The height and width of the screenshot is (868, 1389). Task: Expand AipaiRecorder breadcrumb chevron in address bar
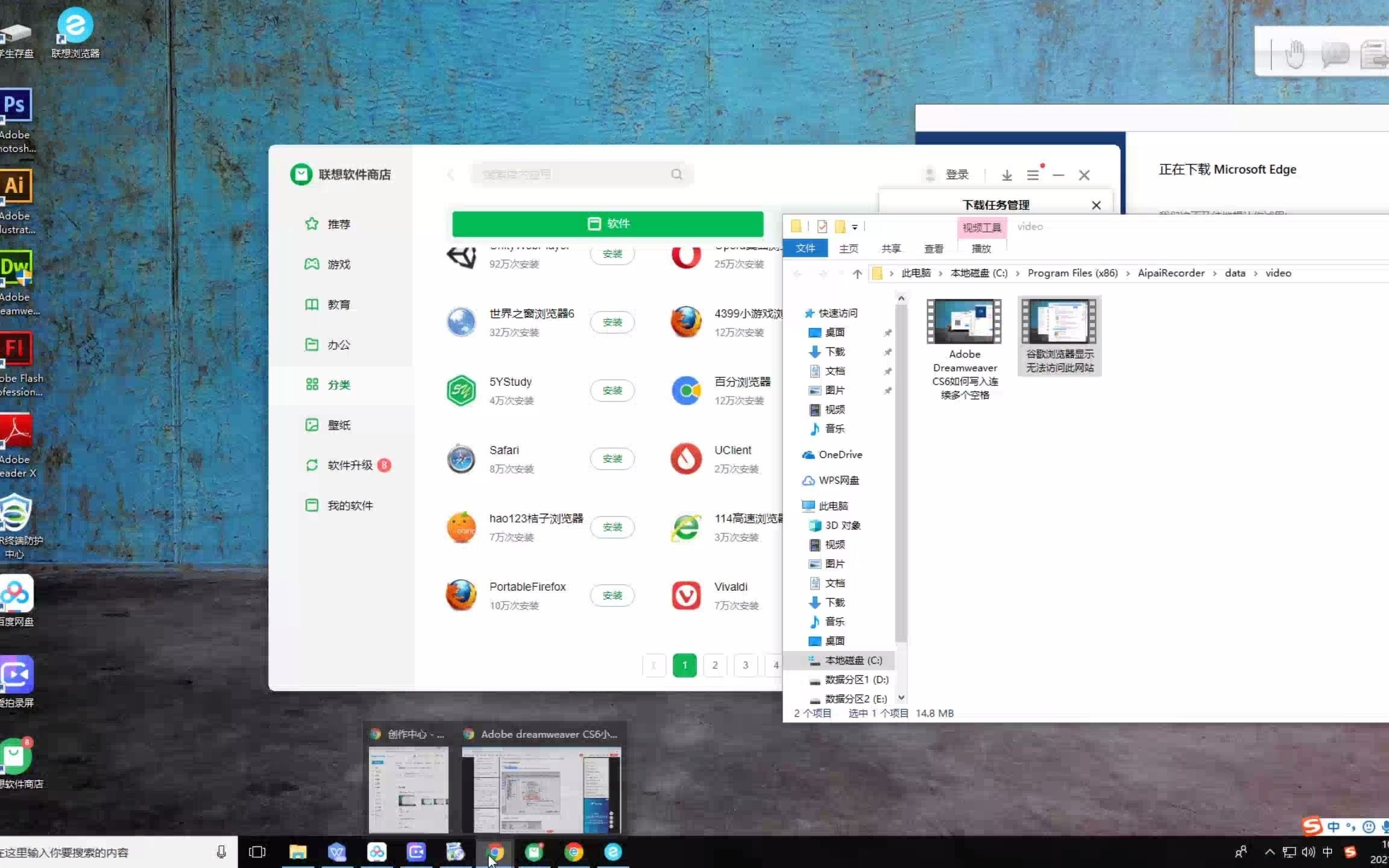click(1215, 274)
